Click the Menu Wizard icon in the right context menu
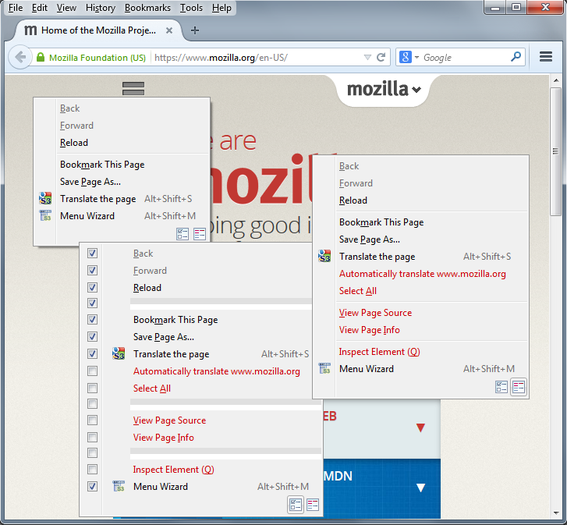The image size is (567, 525). click(324, 368)
